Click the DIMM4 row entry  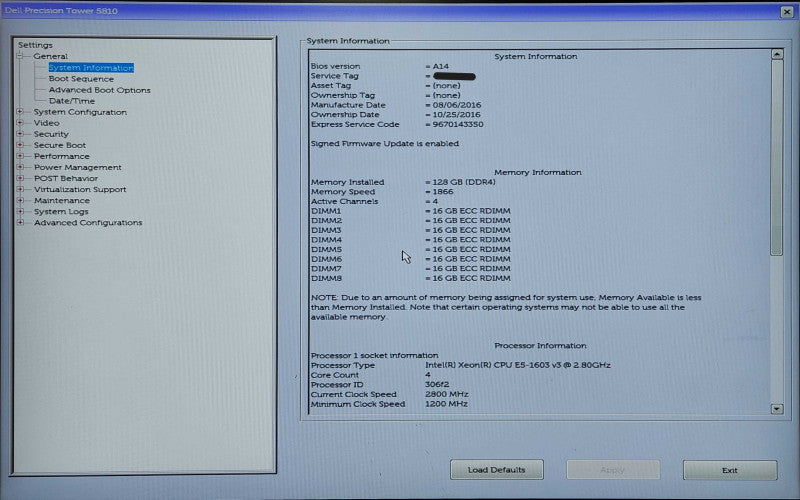point(411,240)
